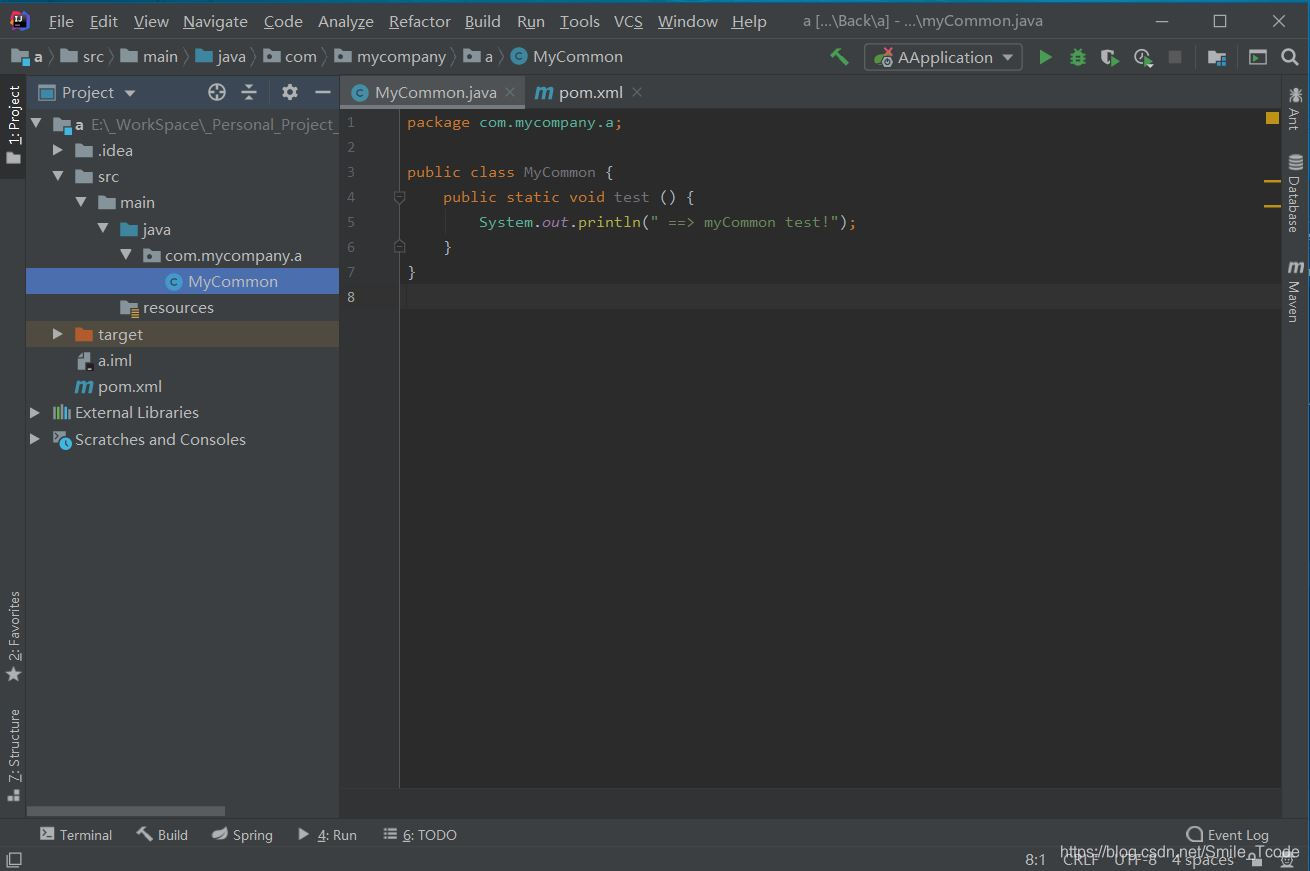This screenshot has height=871, width=1310.
Task: Click the 8:1 caret position in status bar
Action: [1035, 860]
